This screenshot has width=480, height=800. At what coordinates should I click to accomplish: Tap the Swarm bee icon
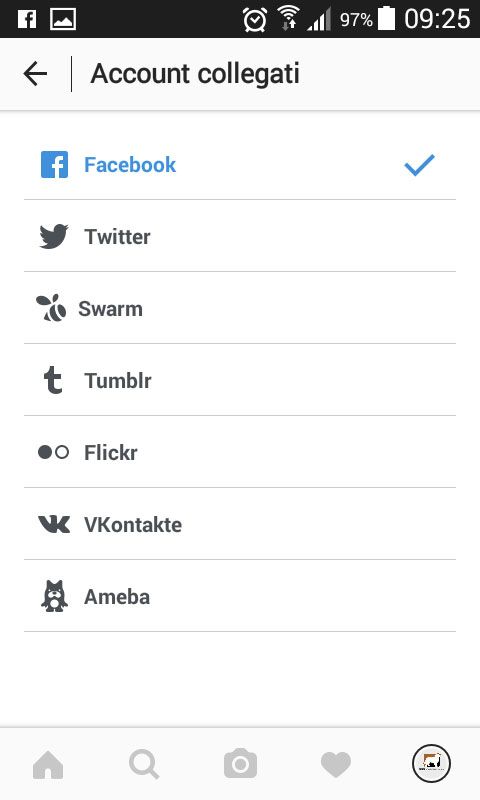click(x=51, y=308)
